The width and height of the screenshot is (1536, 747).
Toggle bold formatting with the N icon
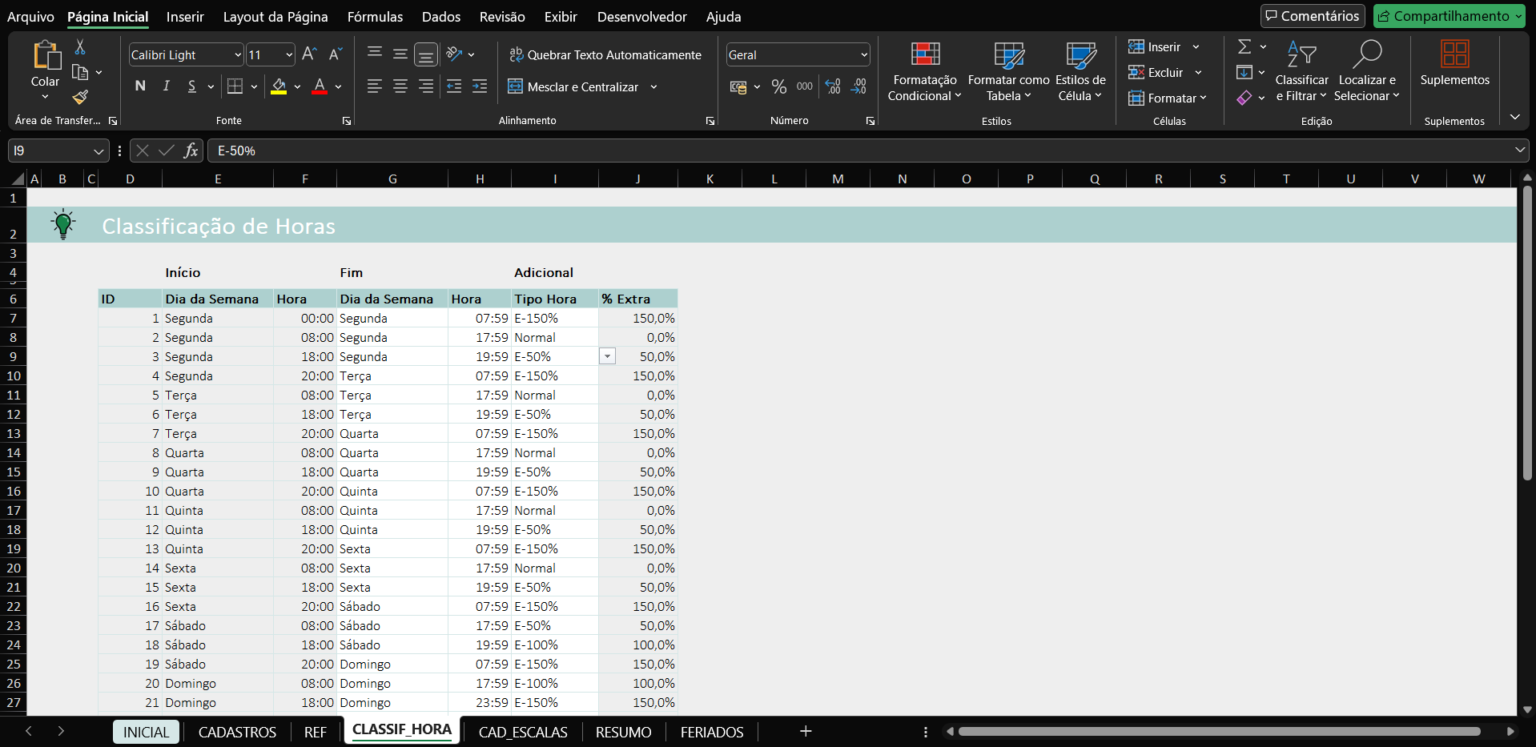[140, 86]
